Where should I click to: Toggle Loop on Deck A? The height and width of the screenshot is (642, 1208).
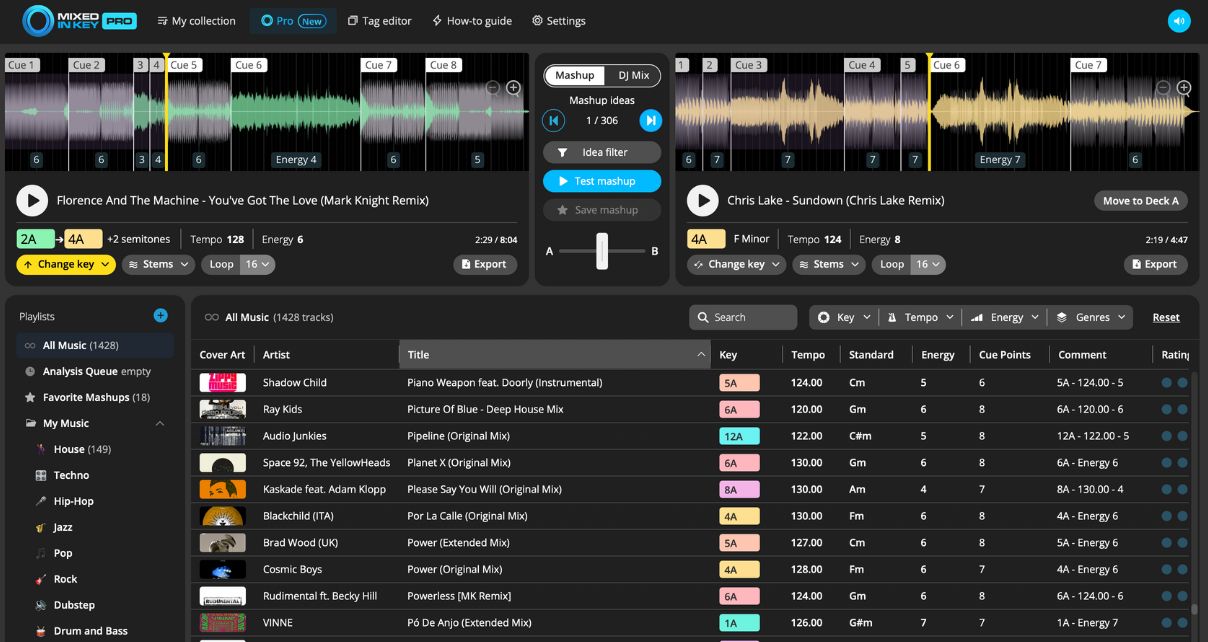coord(222,265)
